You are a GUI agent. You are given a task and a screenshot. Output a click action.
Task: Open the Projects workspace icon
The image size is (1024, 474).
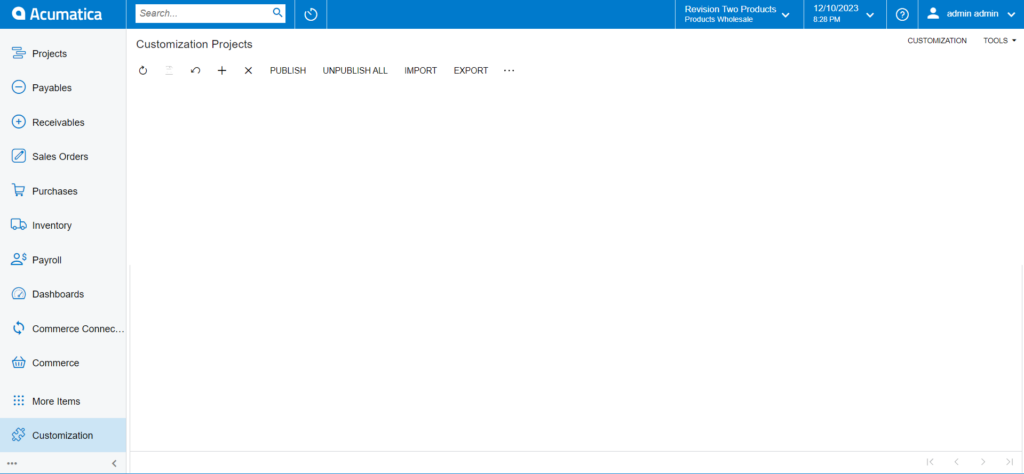click(18, 54)
